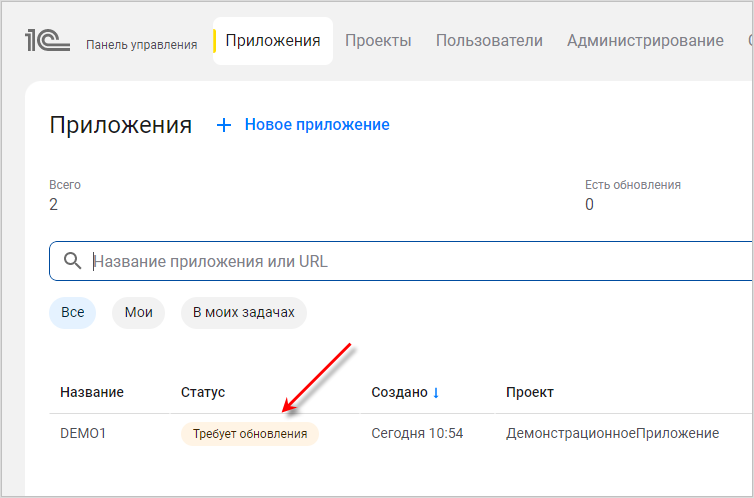Viewport: 754px width, 498px height.
Task: Sort by the Название column header
Action: [92, 392]
